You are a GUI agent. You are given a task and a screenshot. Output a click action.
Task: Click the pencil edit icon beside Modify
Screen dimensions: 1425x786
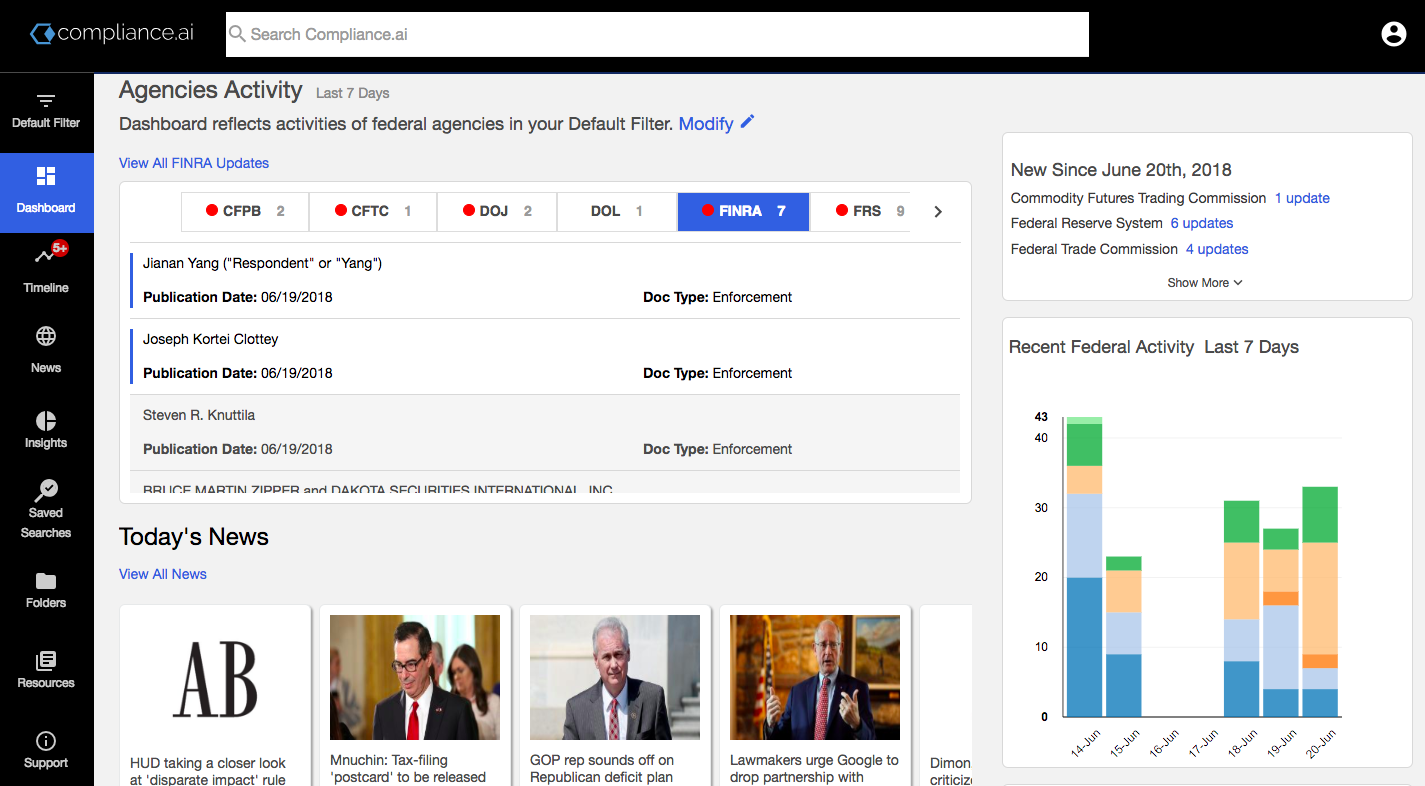coord(747,122)
